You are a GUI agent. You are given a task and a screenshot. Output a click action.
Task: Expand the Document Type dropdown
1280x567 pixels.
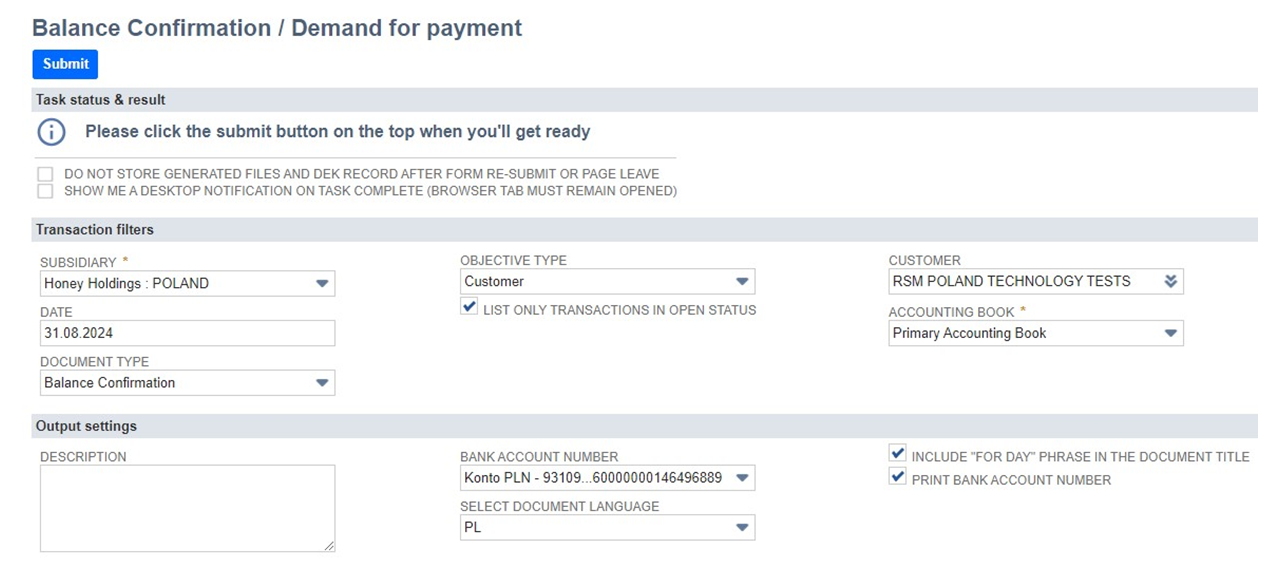tap(321, 383)
